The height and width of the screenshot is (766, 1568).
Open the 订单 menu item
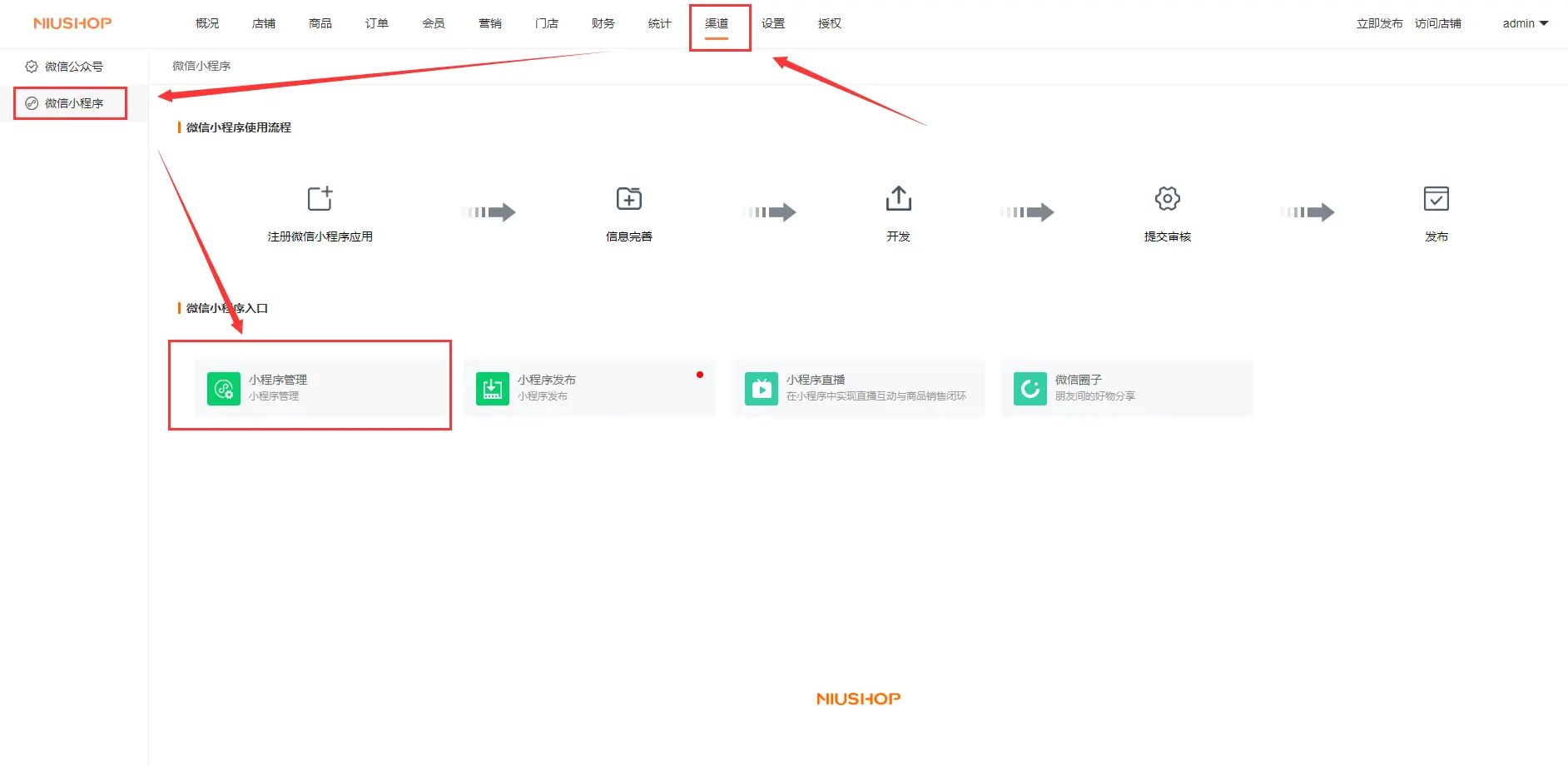[x=377, y=23]
